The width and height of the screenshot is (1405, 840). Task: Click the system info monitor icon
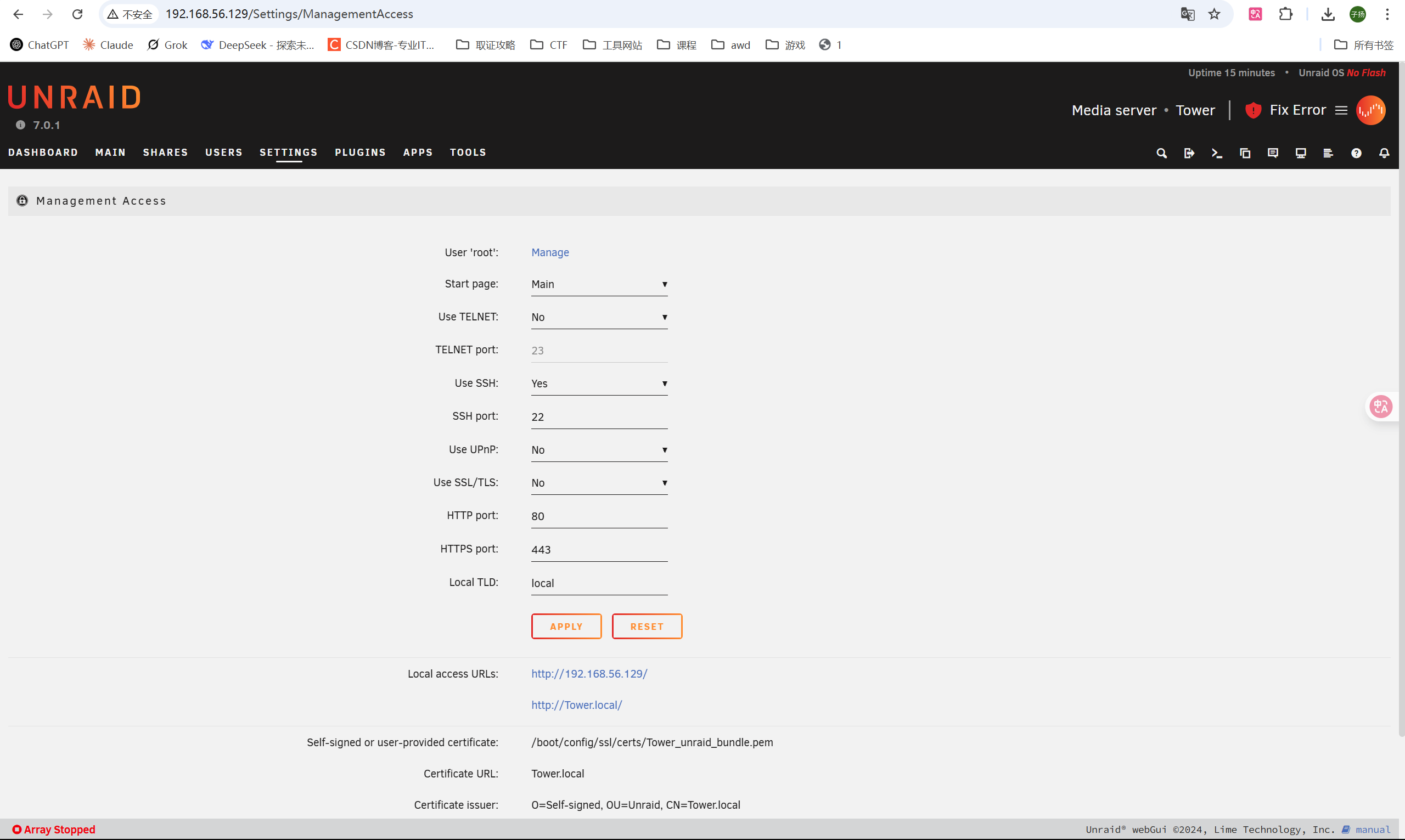pyautogui.click(x=1300, y=153)
